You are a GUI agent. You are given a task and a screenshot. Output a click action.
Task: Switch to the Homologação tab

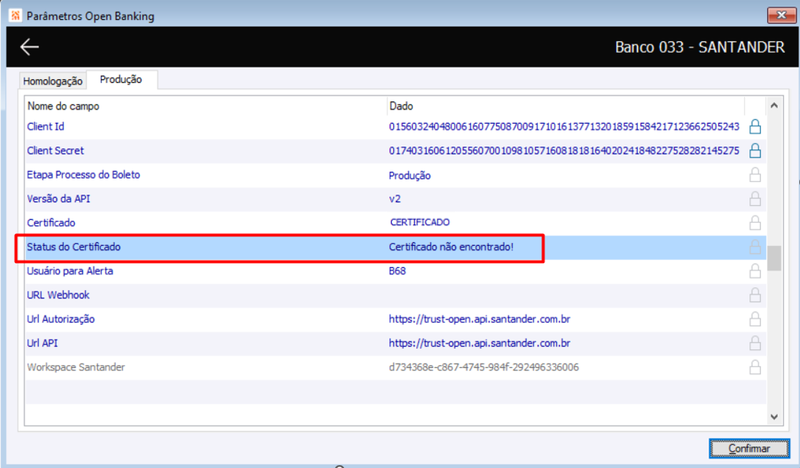click(53, 81)
